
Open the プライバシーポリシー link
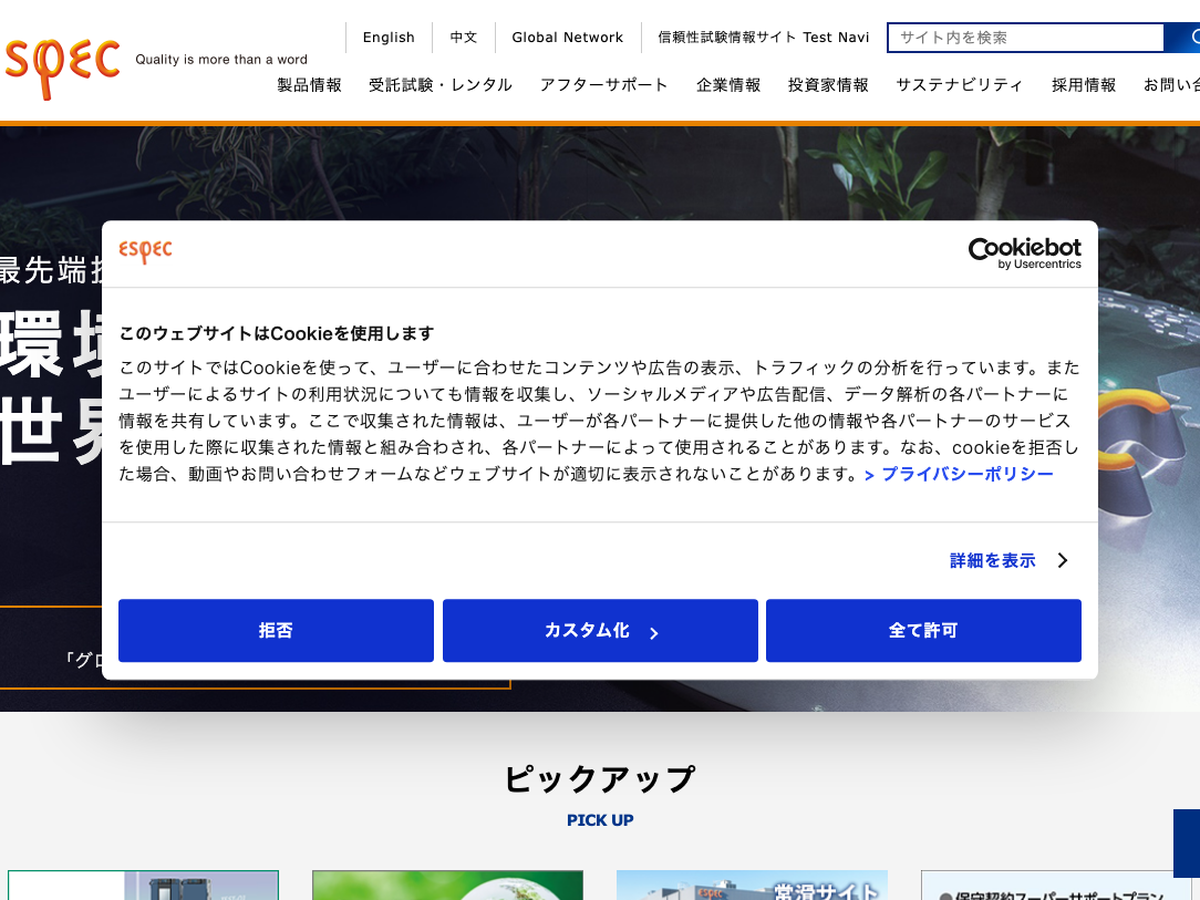[966, 474]
